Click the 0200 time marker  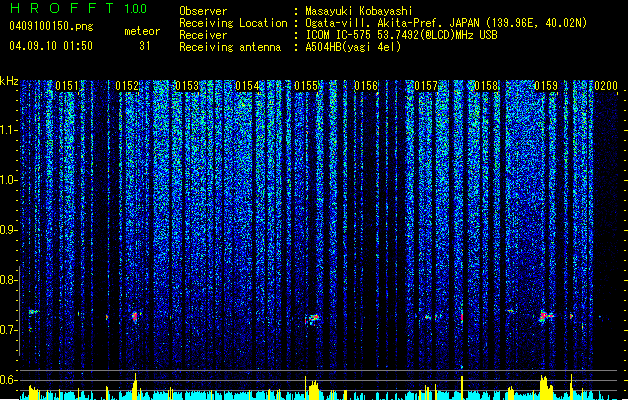606,86
